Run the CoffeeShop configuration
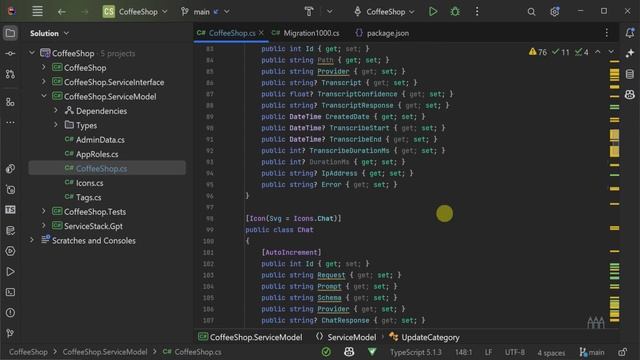Image resolution: width=640 pixels, height=360 pixels. coord(433,11)
